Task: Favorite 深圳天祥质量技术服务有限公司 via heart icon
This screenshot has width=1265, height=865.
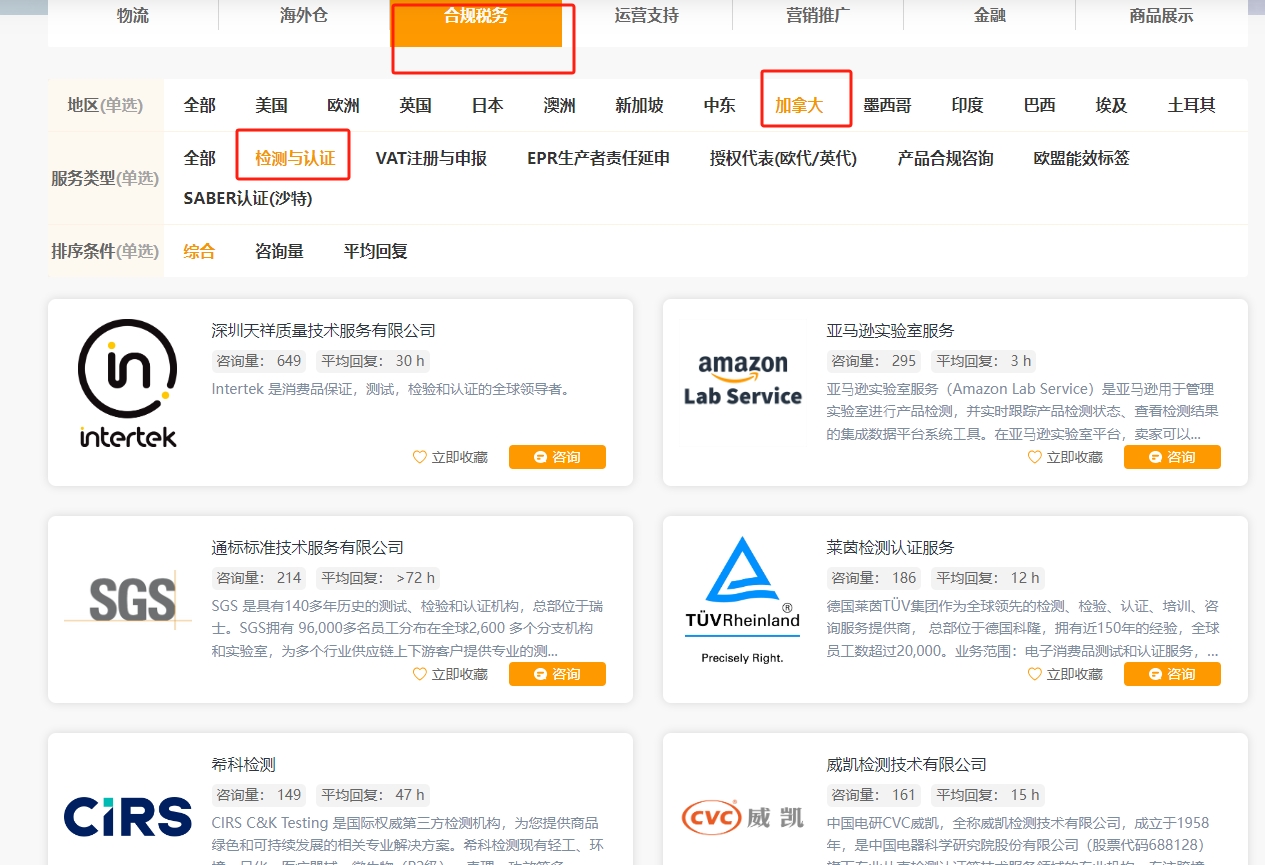Action: (x=420, y=457)
